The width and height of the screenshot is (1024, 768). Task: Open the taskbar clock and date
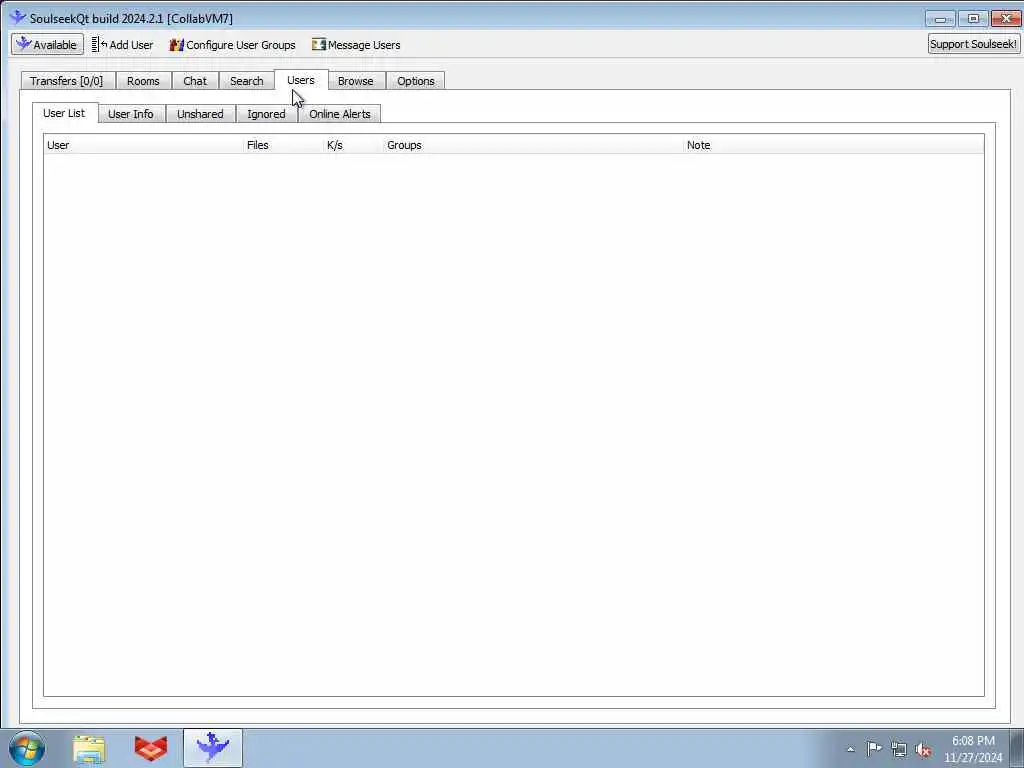[973, 749]
